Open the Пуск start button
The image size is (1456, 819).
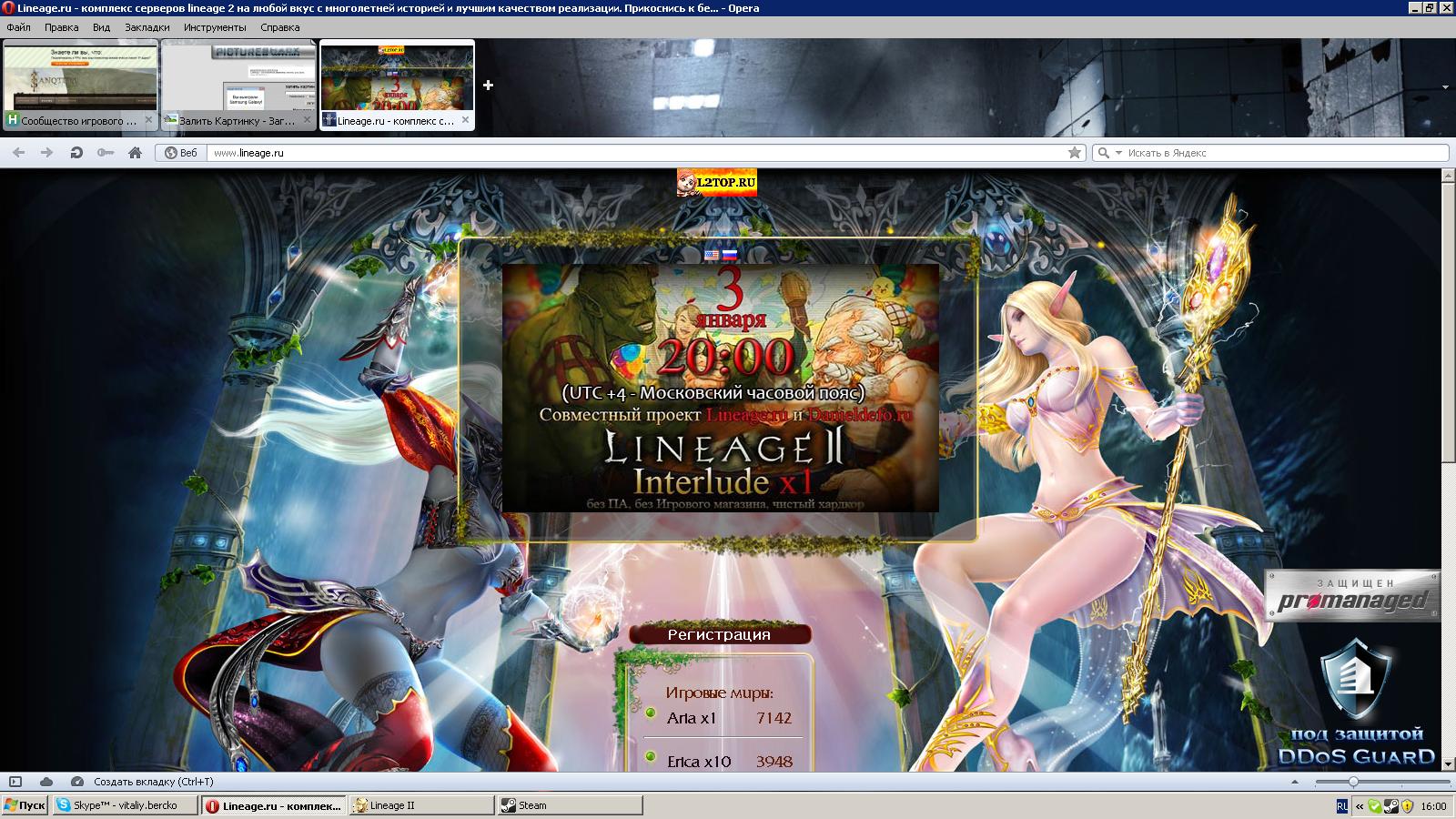[x=25, y=806]
